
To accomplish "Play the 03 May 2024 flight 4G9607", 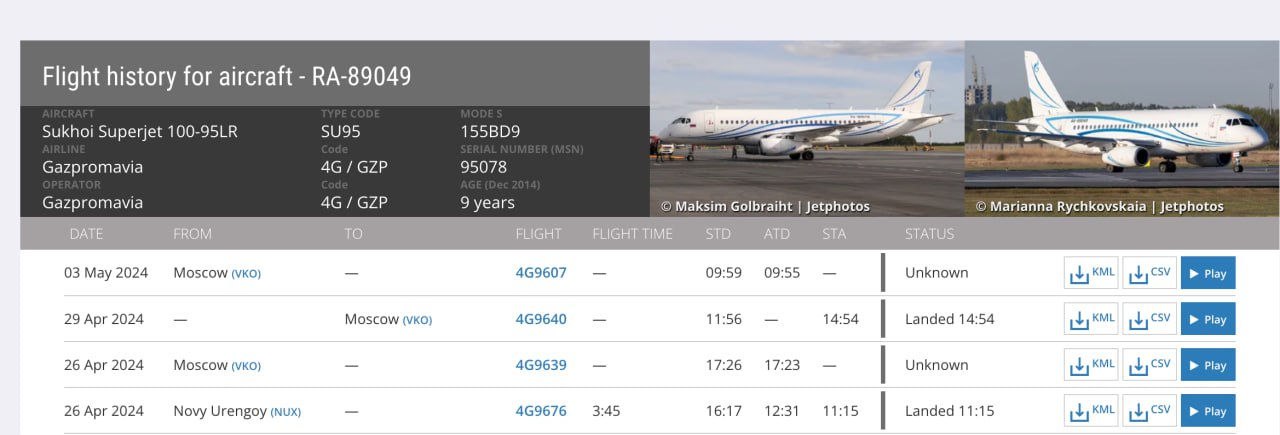I will coord(1208,273).
